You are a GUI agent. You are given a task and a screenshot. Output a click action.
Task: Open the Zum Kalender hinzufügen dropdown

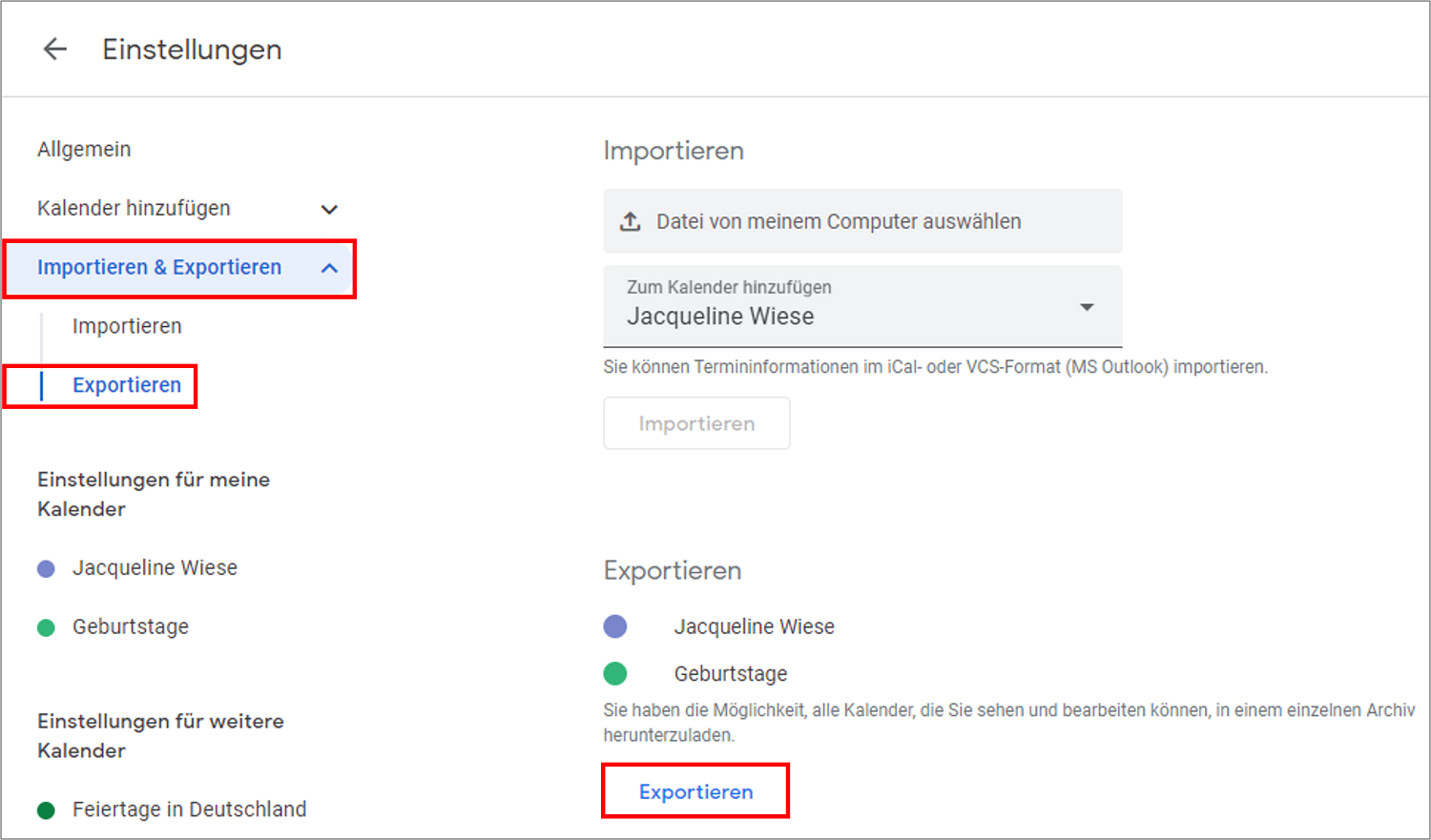coord(862,307)
